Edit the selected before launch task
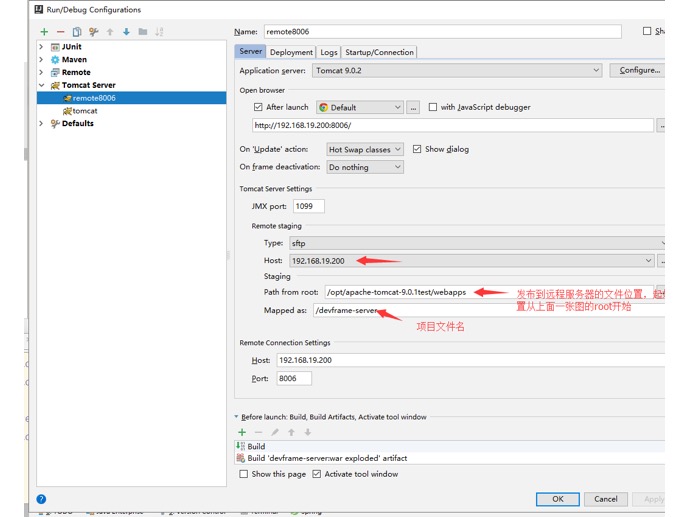 tap(275, 432)
